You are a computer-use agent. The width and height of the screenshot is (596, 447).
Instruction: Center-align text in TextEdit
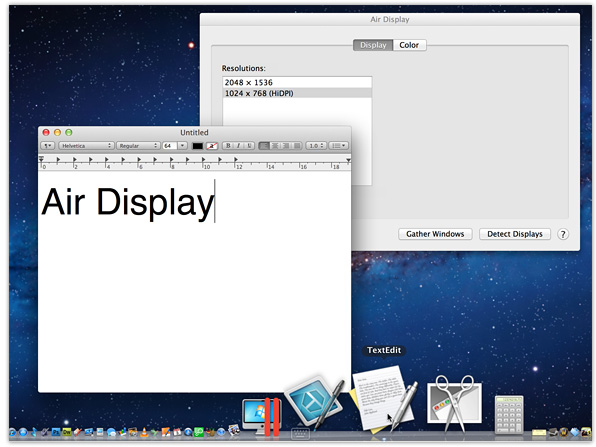[275, 146]
